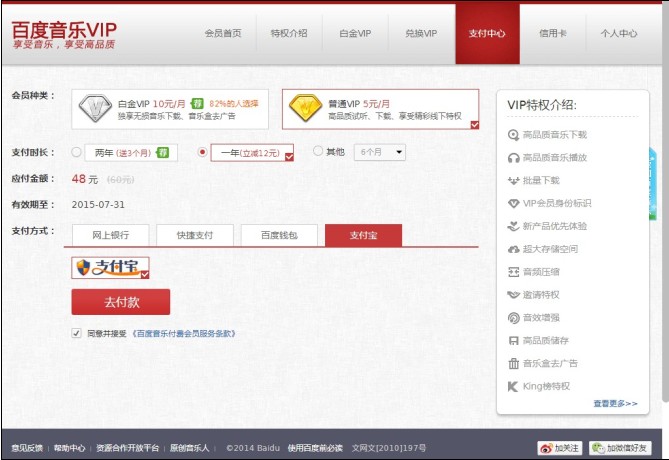Screen dimensions: 669x460
Task: Open the 个人中心 navigation tab
Action: pyautogui.click(x=619, y=33)
